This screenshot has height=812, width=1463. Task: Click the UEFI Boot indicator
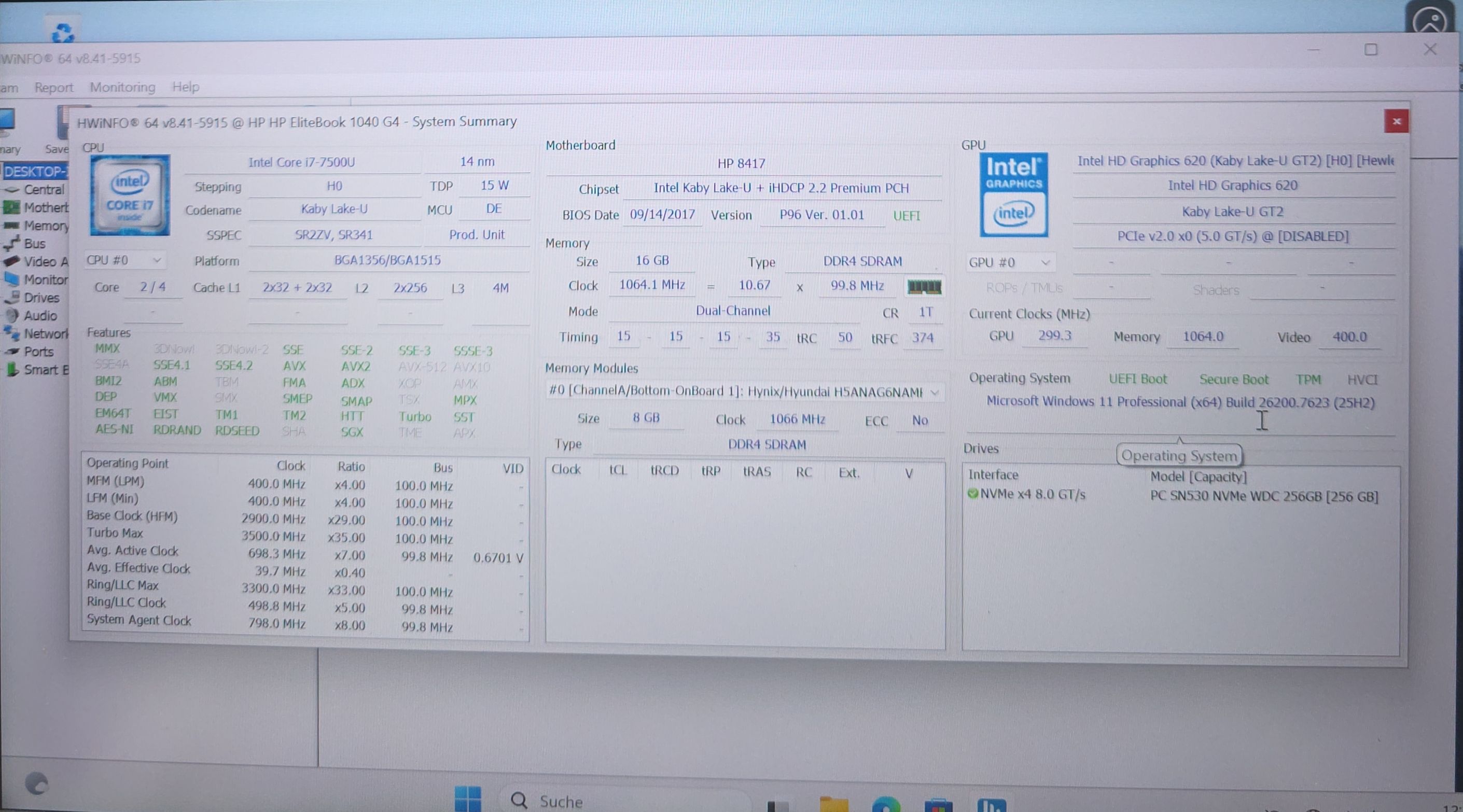(x=1138, y=380)
